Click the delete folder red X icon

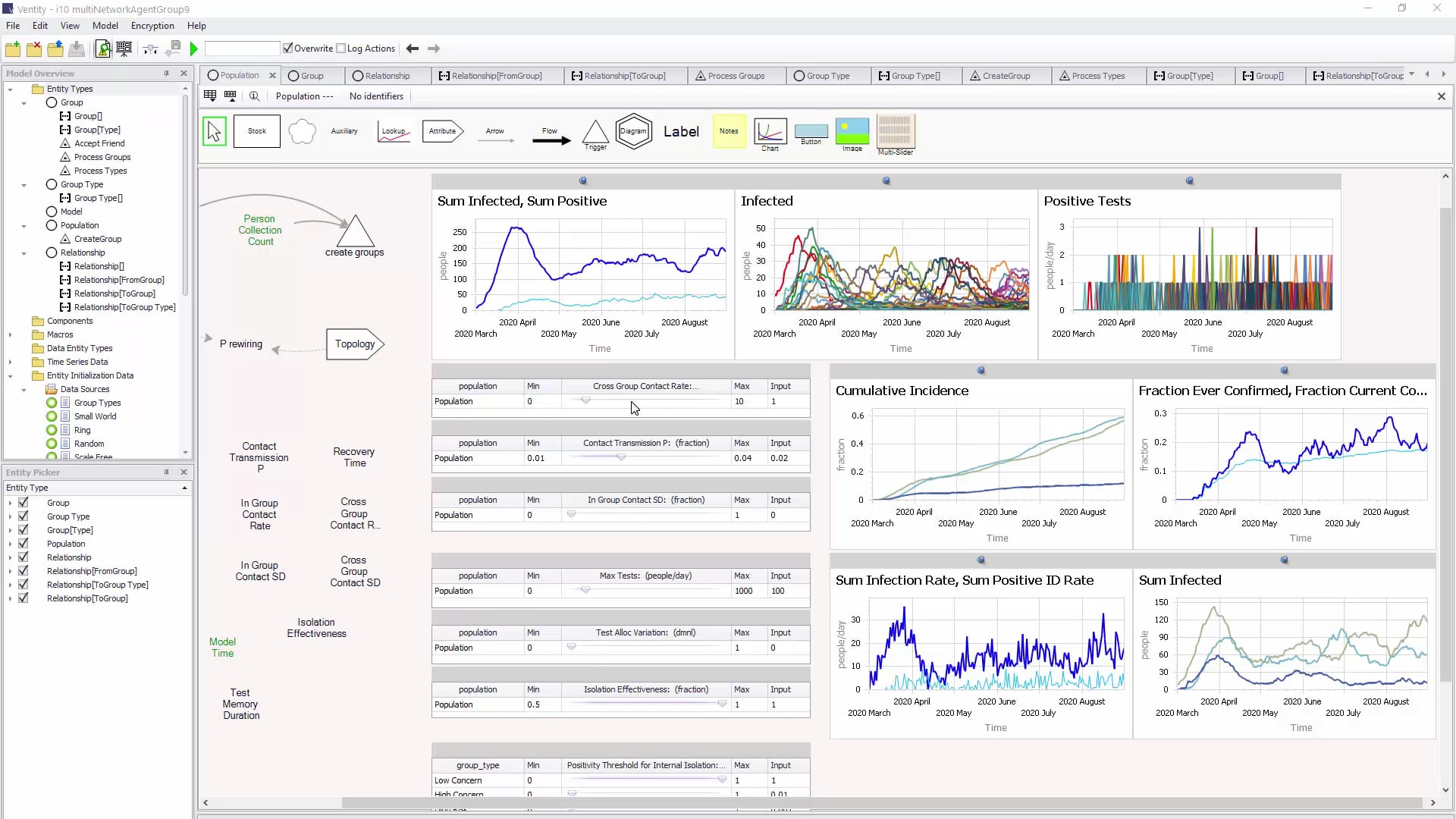click(x=34, y=49)
